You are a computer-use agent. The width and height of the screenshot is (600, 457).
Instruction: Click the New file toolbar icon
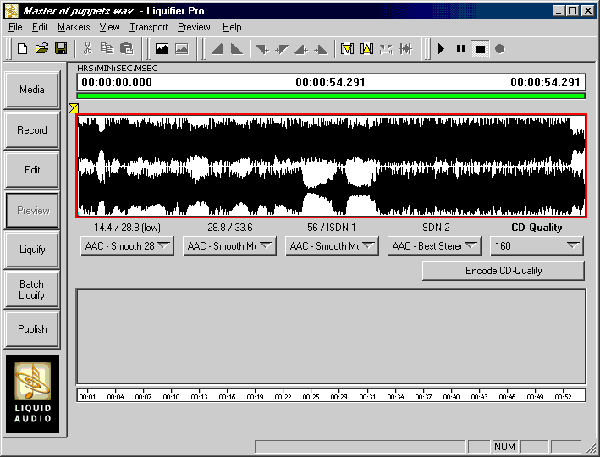tap(22, 48)
